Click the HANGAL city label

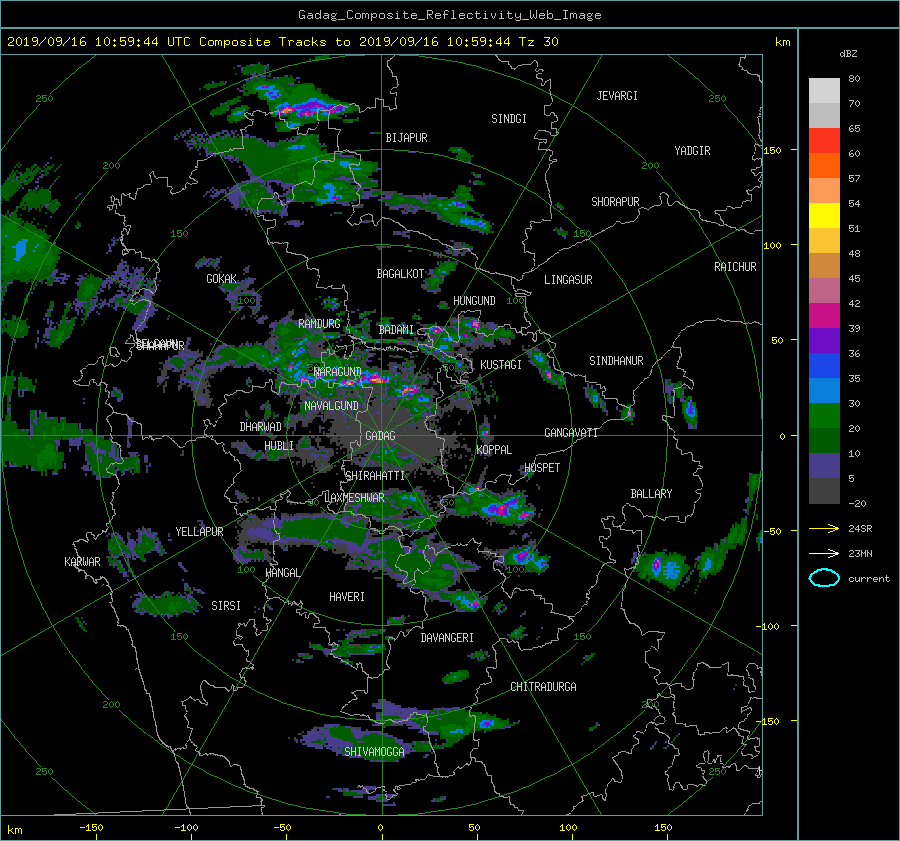[x=283, y=573]
